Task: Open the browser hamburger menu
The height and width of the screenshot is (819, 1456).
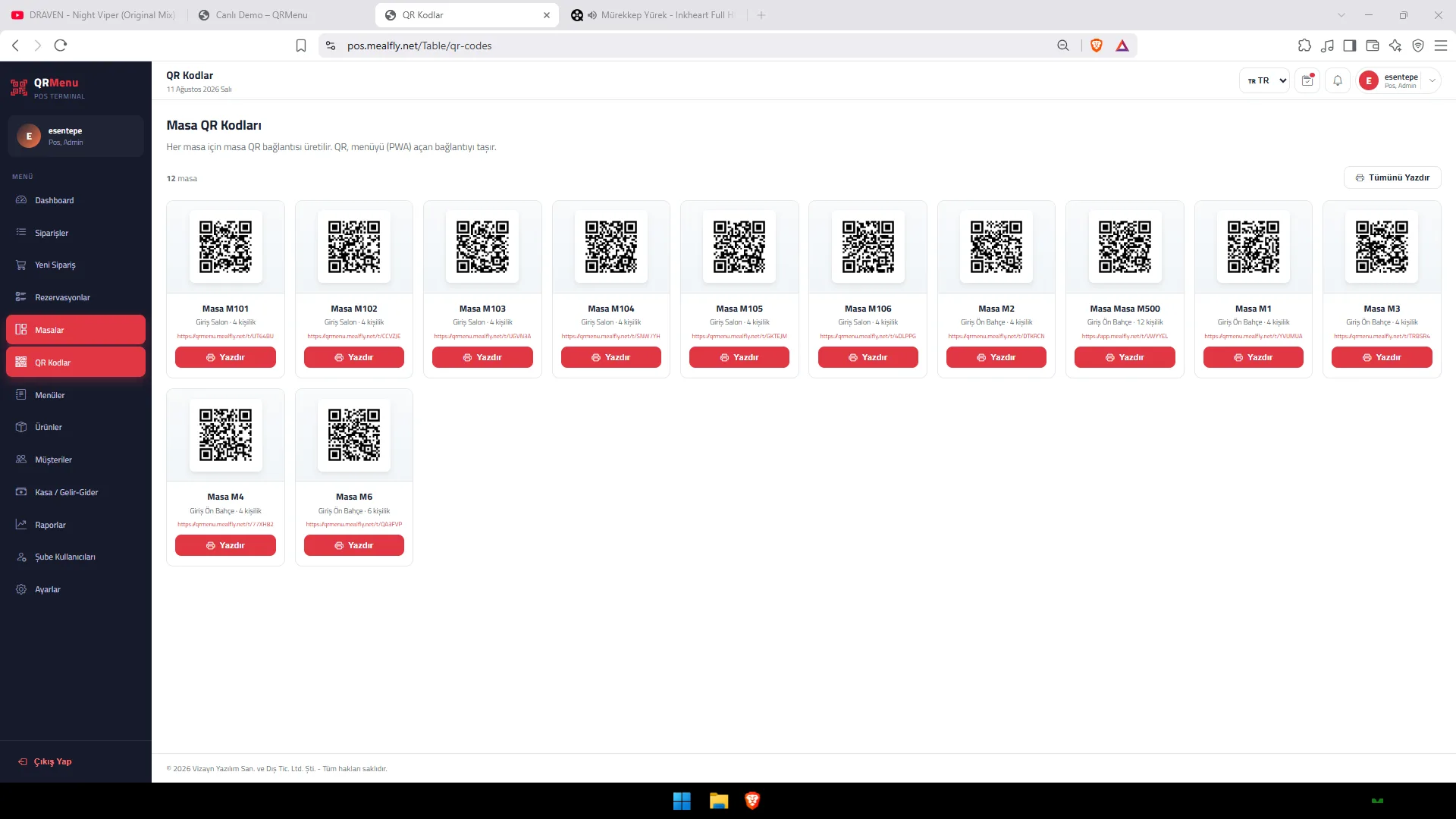Action: (1441, 45)
